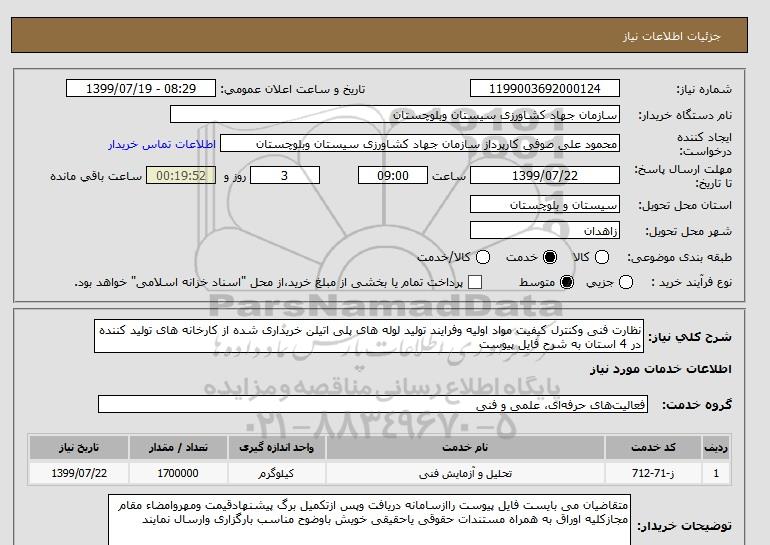Click the واحد اندازه گیری column header
The width and height of the screenshot is (770, 545).
pos(276,447)
